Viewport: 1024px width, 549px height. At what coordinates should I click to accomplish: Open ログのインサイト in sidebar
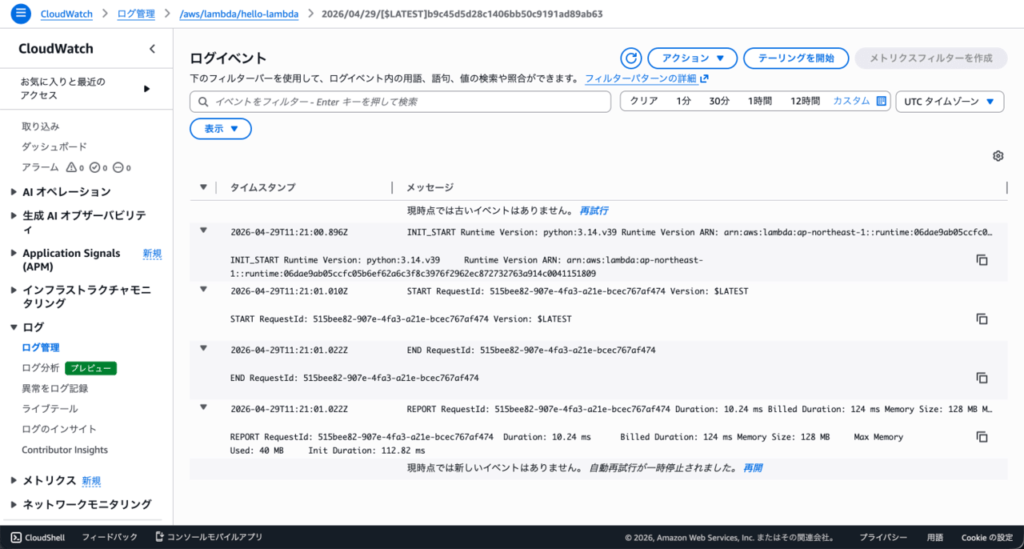pyautogui.click(x=59, y=429)
